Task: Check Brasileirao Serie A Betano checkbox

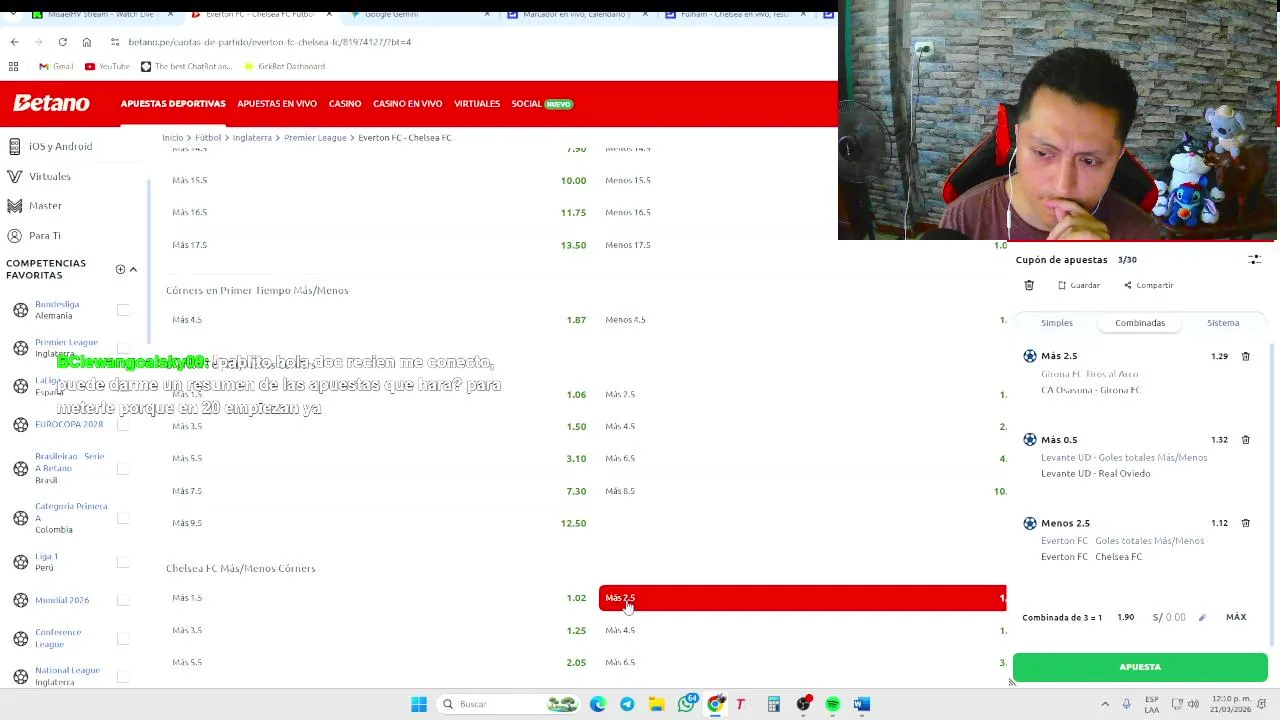Action: tap(123, 468)
